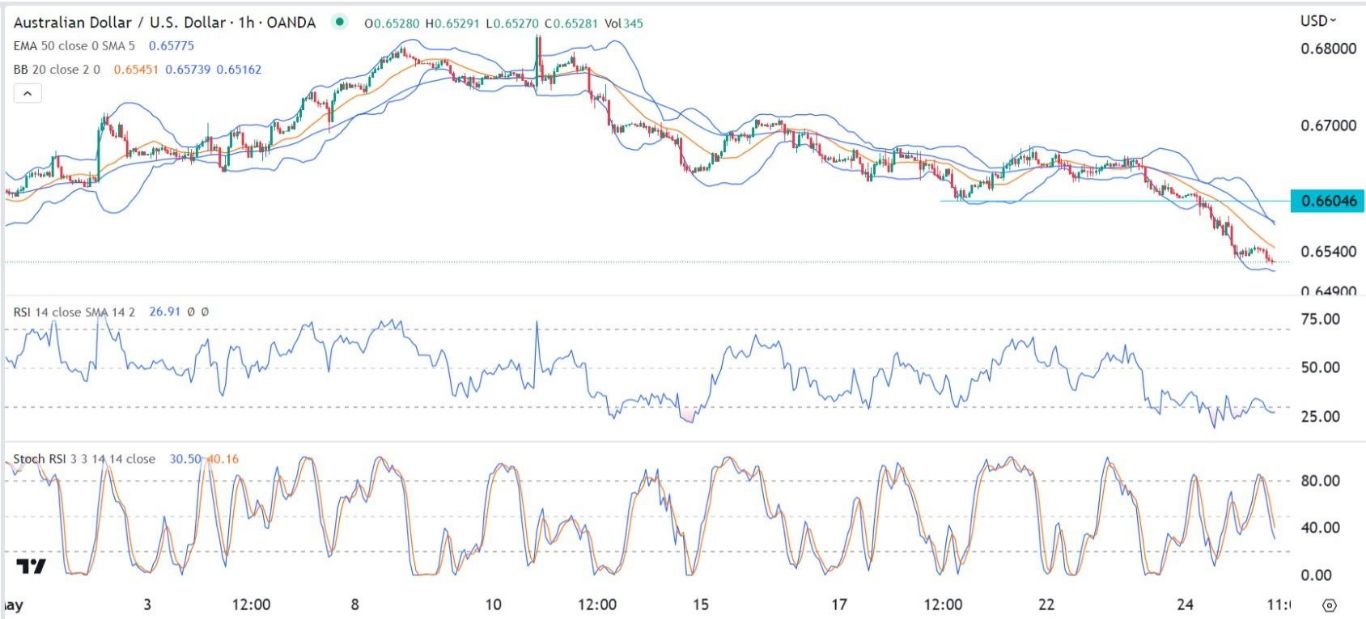The height and width of the screenshot is (619, 1366).
Task: Click the horizontal support line at 0.66046
Action: (1100, 201)
